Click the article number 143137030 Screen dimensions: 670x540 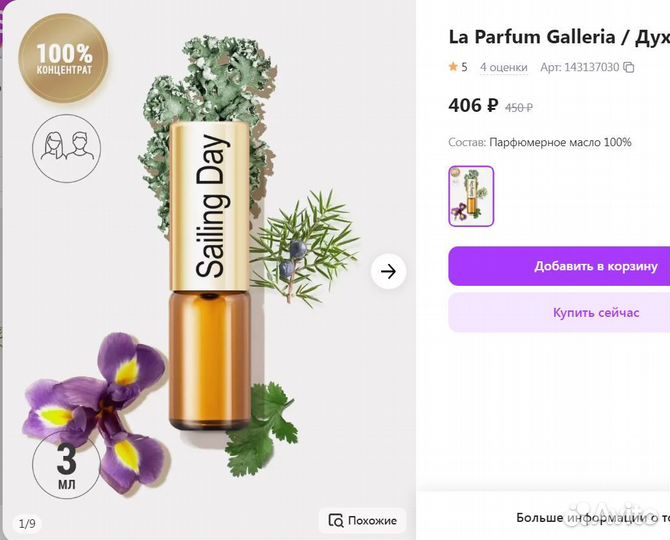[592, 67]
